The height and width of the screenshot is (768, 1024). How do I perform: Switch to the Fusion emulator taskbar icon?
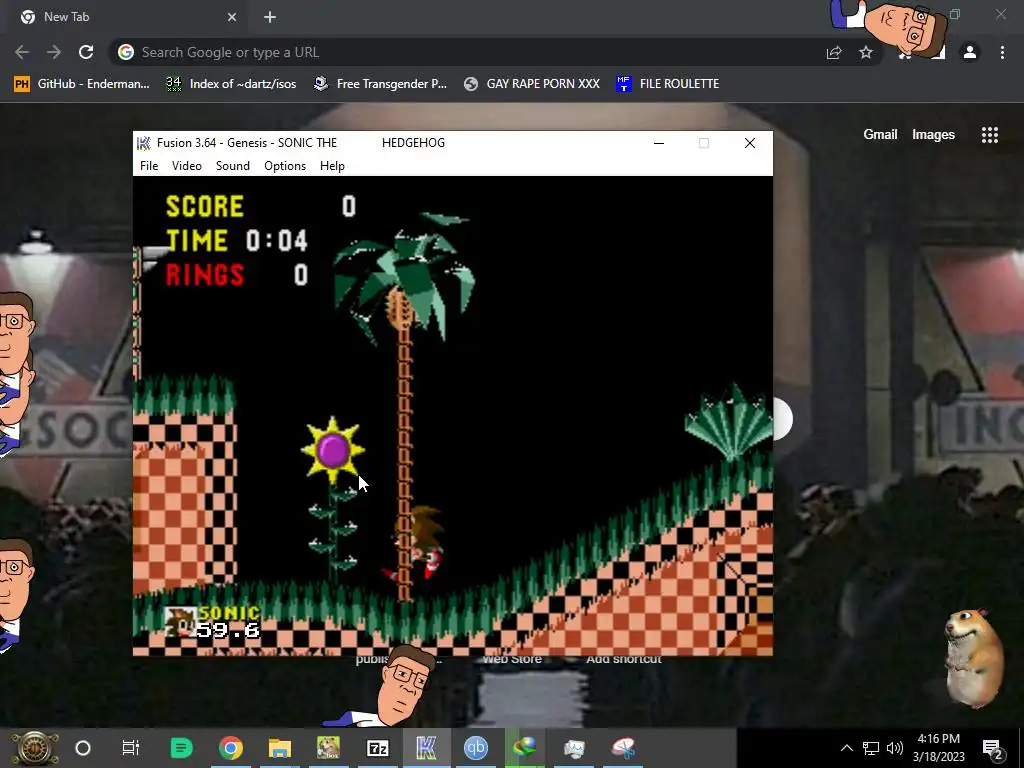[426, 748]
